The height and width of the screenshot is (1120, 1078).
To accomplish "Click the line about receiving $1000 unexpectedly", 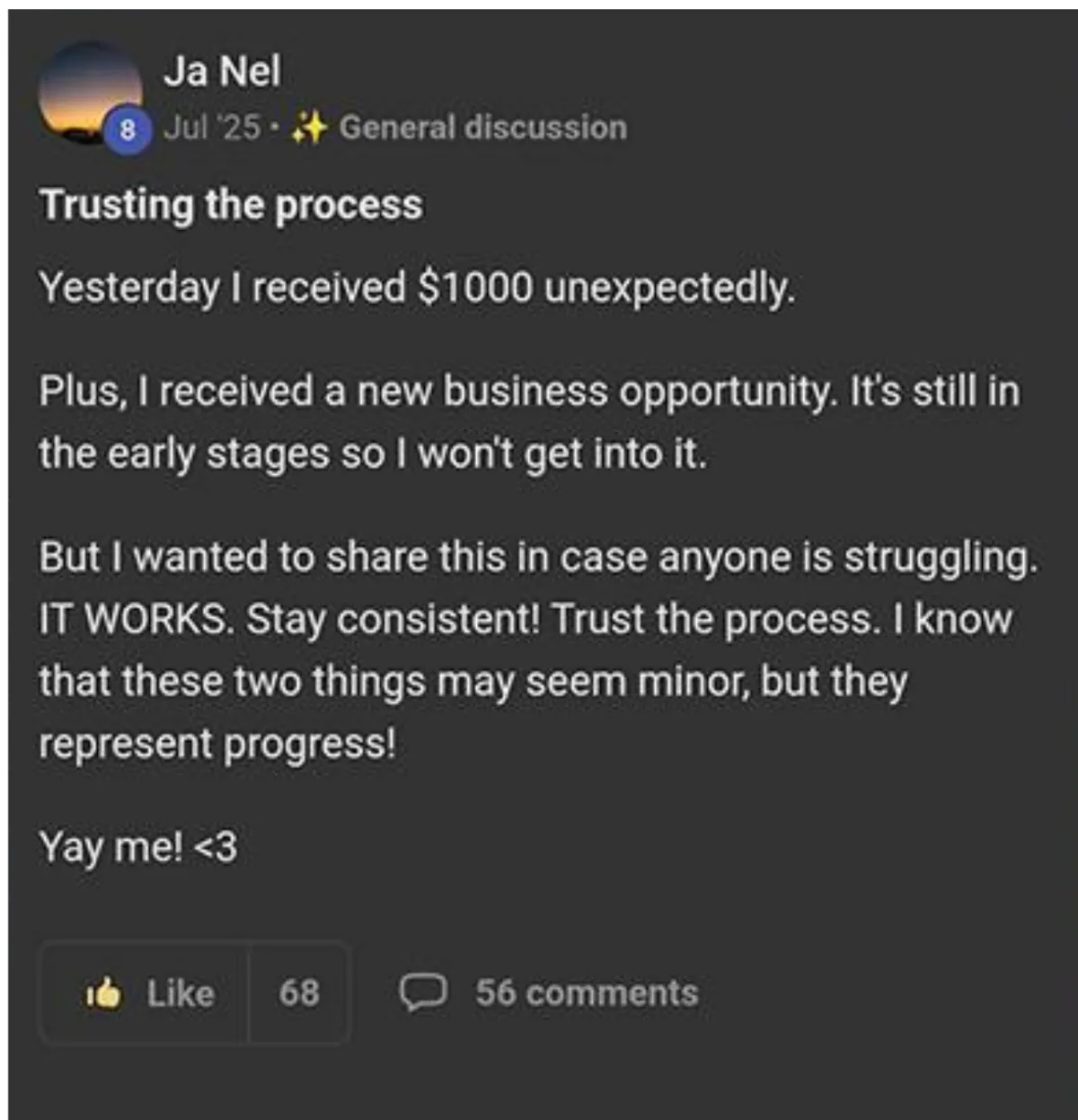I will pos(417,287).
